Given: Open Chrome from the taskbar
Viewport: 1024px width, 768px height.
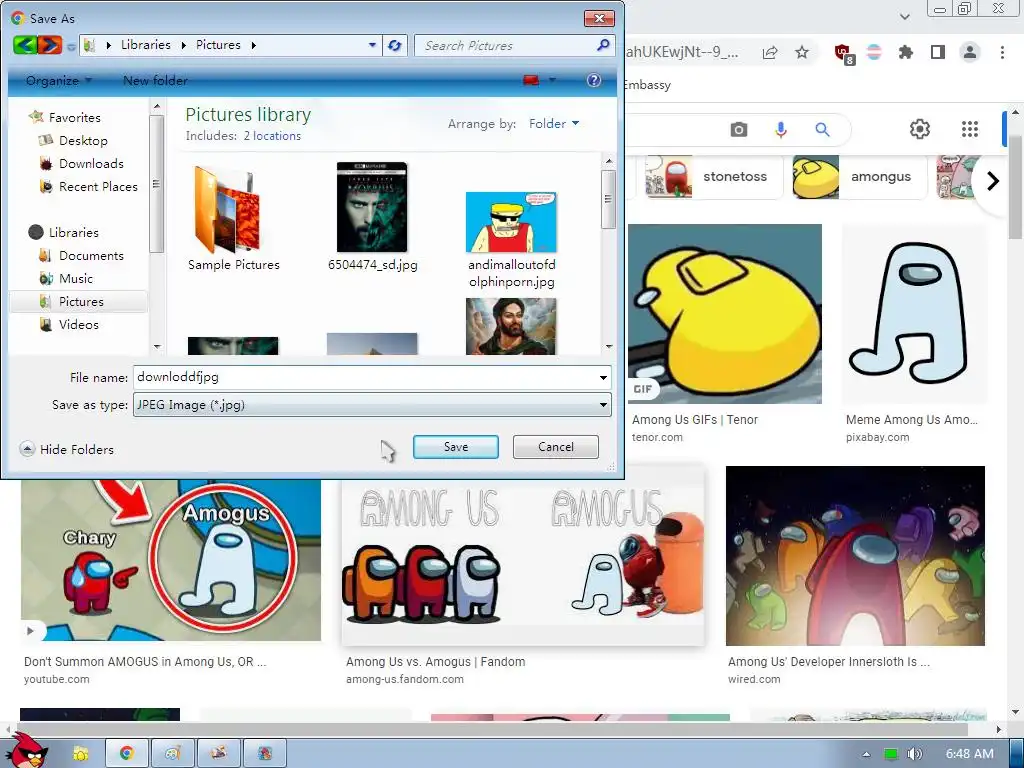Looking at the screenshot, I should (127, 753).
